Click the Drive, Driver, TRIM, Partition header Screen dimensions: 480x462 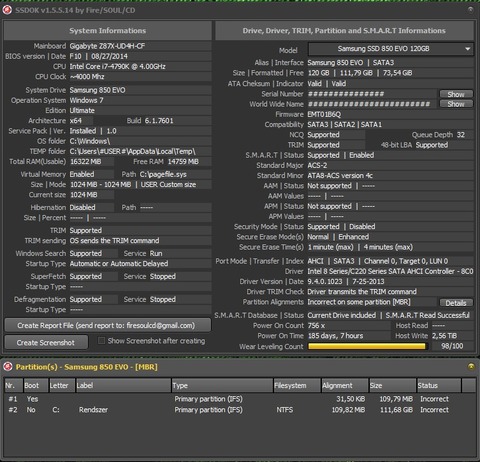click(344, 31)
